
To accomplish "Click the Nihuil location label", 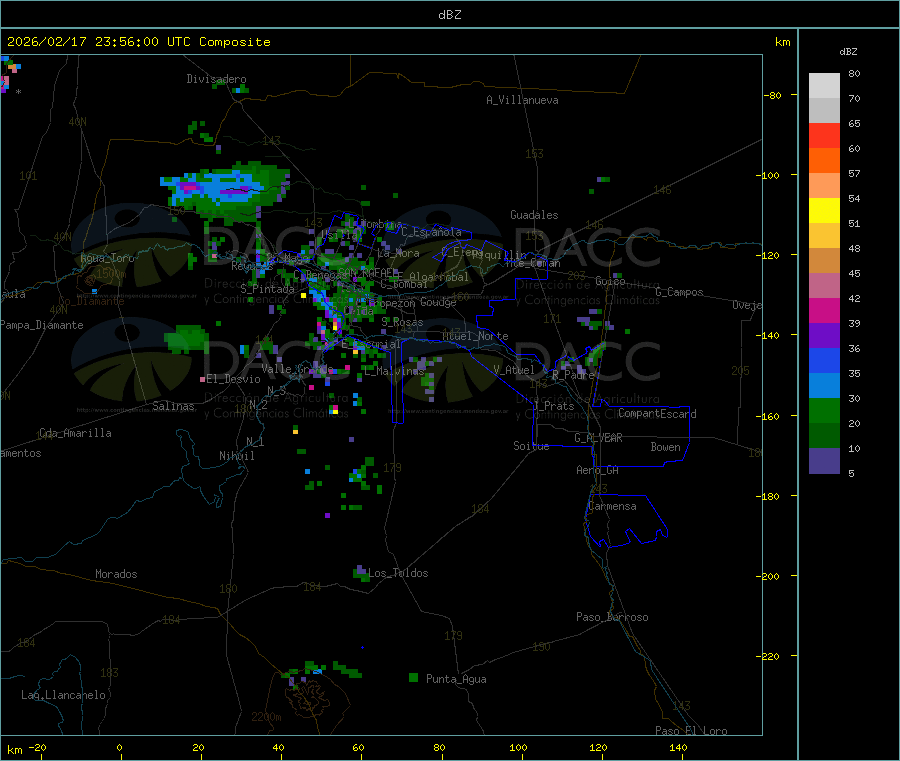I will pos(237,456).
